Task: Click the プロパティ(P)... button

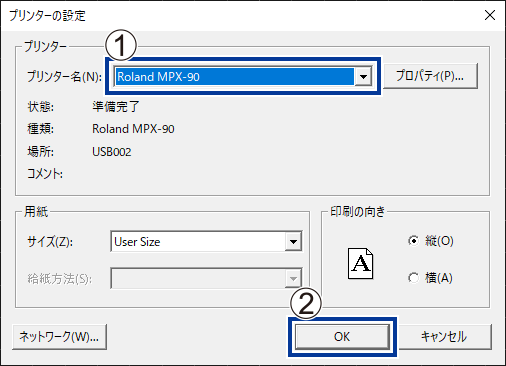Action: [430, 76]
